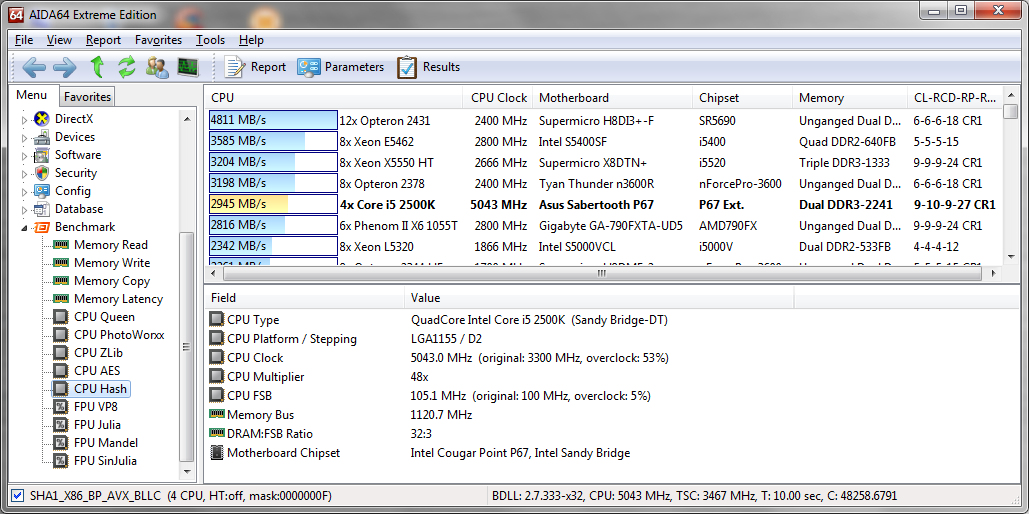The image size is (1029, 514).
Task: Select CPU ZLib benchmark
Action: pyautogui.click(x=98, y=353)
